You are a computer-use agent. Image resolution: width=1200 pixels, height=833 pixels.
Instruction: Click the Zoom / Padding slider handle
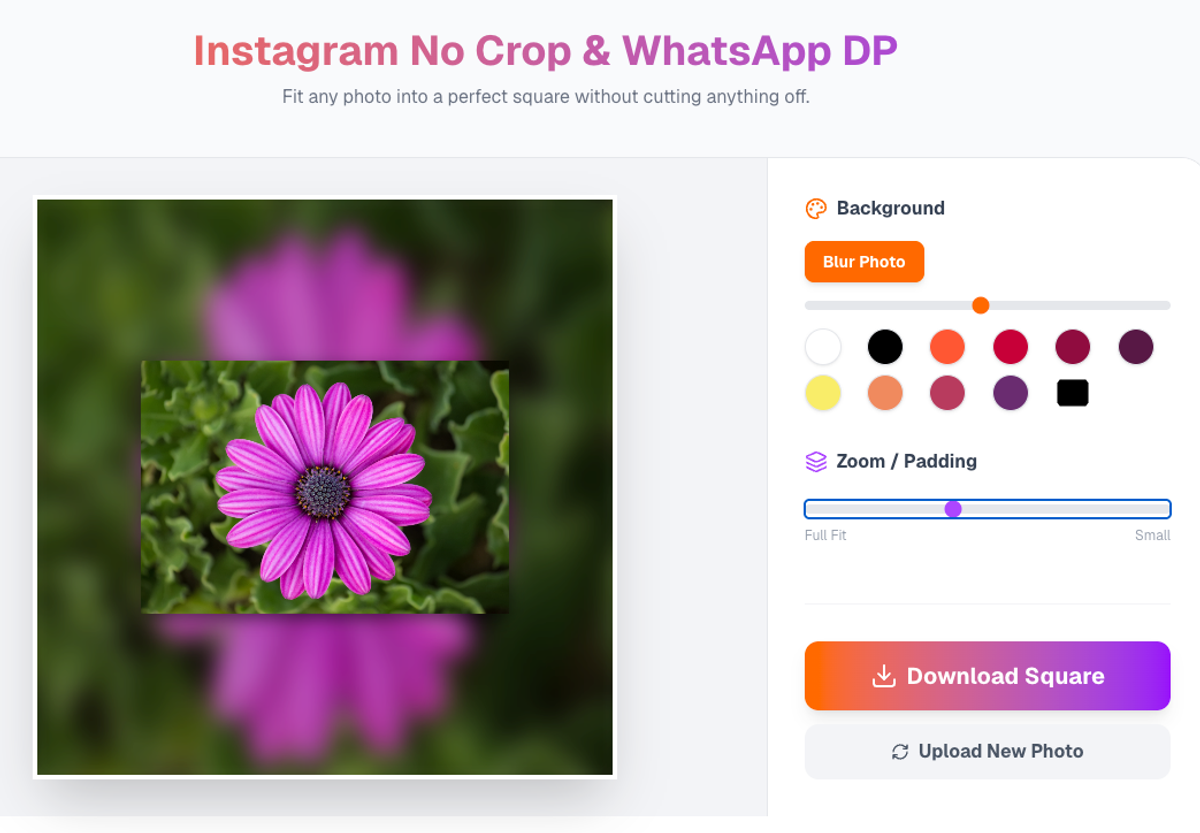(953, 509)
